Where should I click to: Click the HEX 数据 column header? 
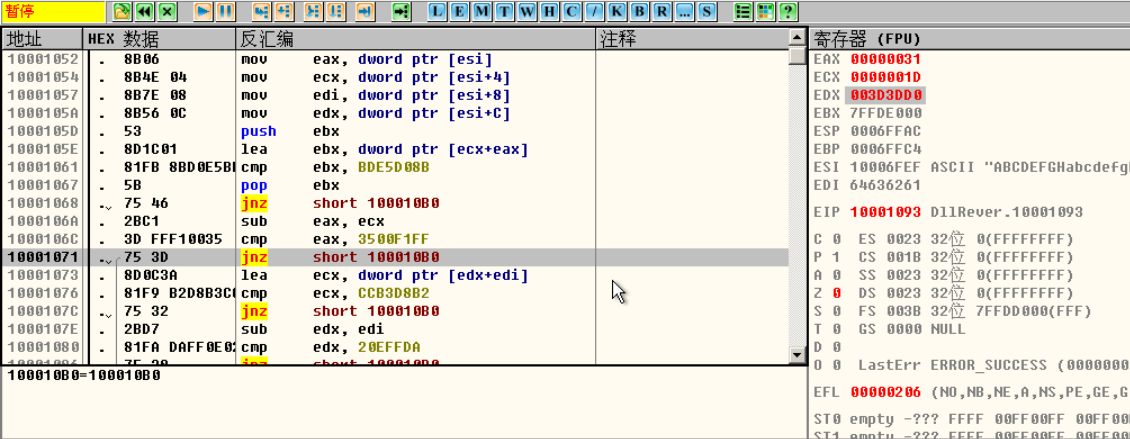(160, 39)
